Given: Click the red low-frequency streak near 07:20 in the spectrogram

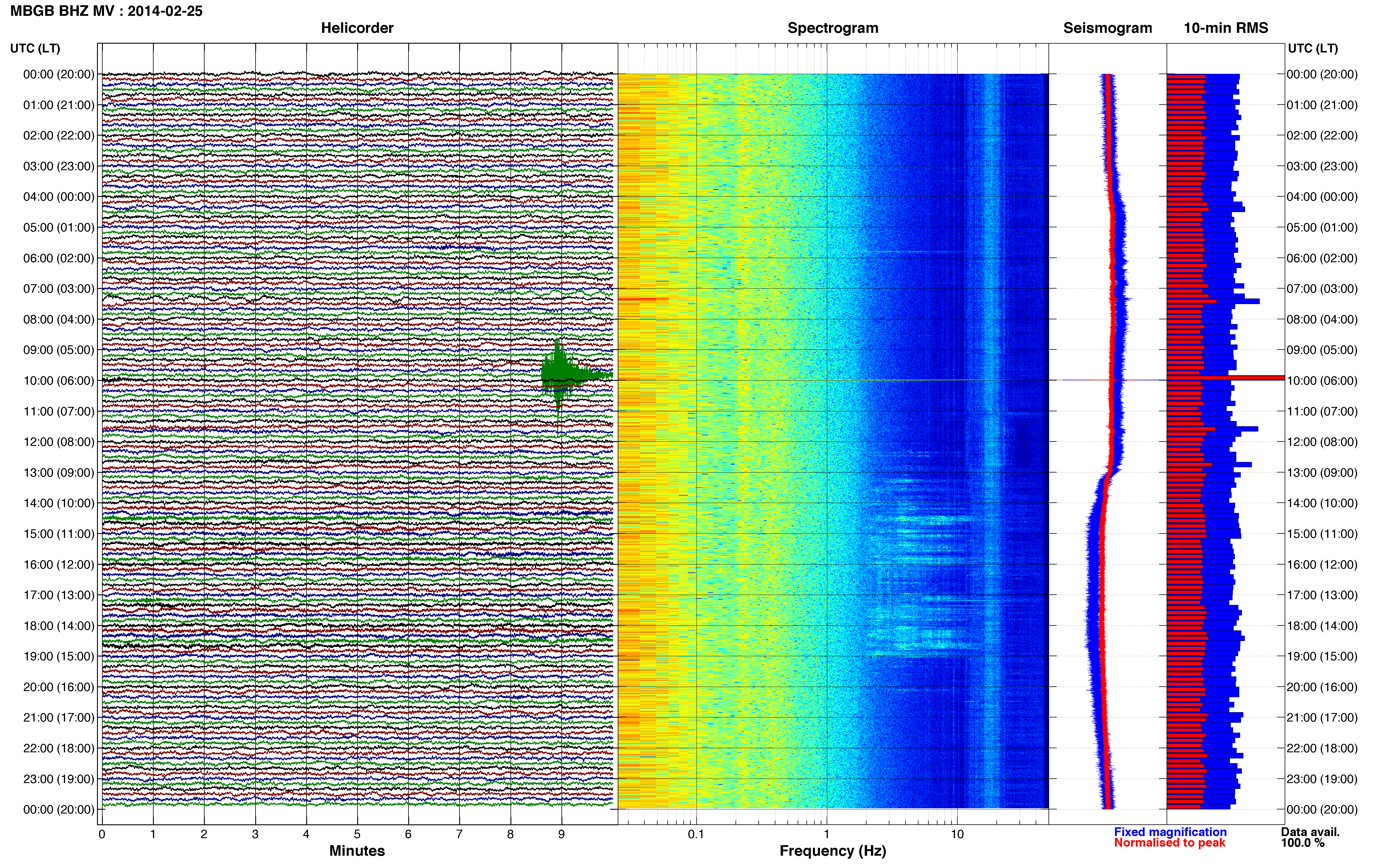Looking at the screenshot, I should tap(643, 299).
